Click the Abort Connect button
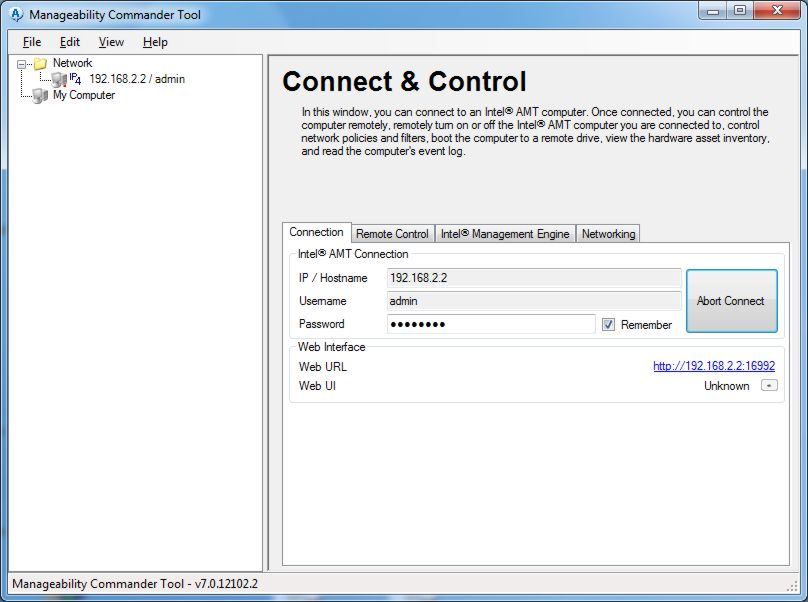This screenshot has height=602, width=808. (731, 301)
